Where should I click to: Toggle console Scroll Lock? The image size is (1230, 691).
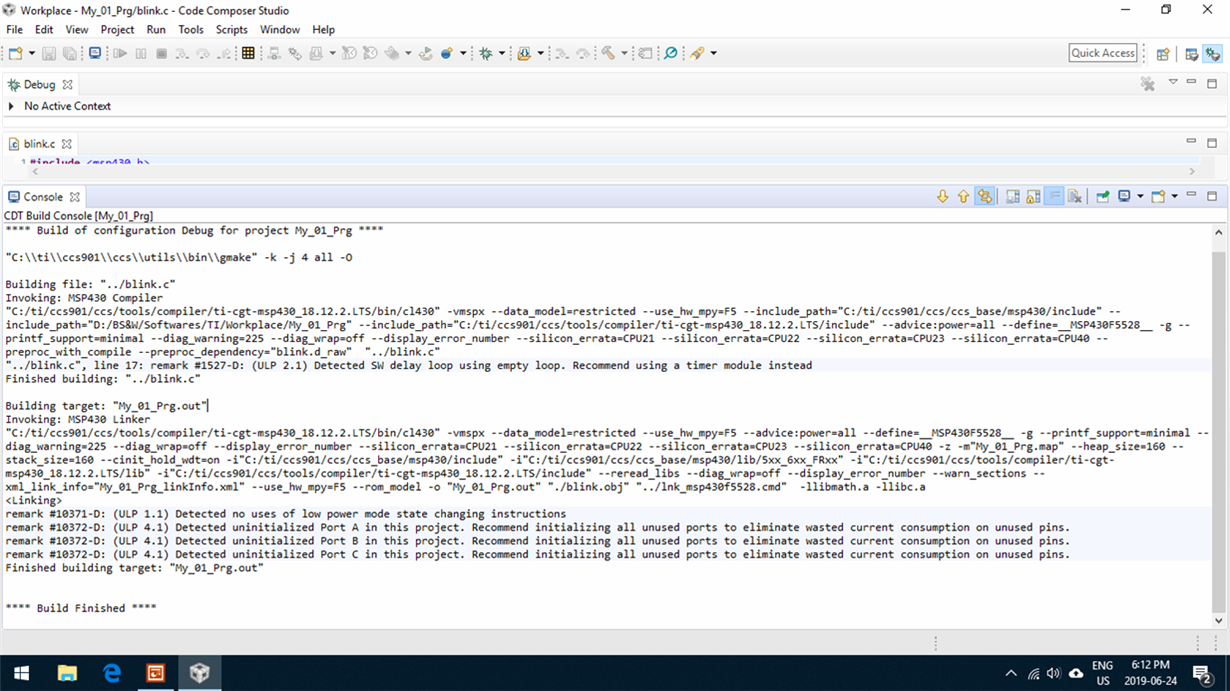(1033, 197)
